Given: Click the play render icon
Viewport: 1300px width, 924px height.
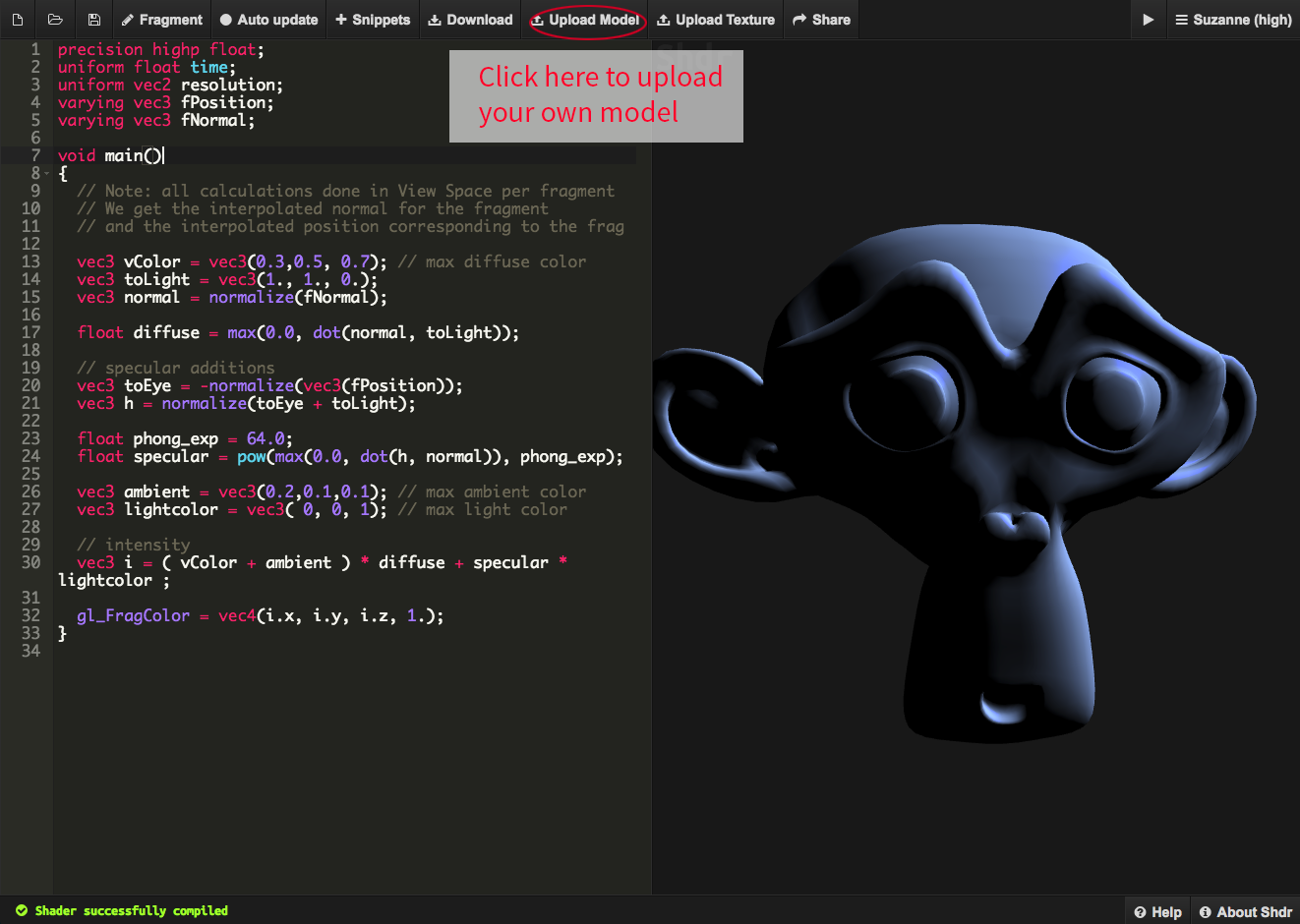Looking at the screenshot, I should click(1148, 20).
